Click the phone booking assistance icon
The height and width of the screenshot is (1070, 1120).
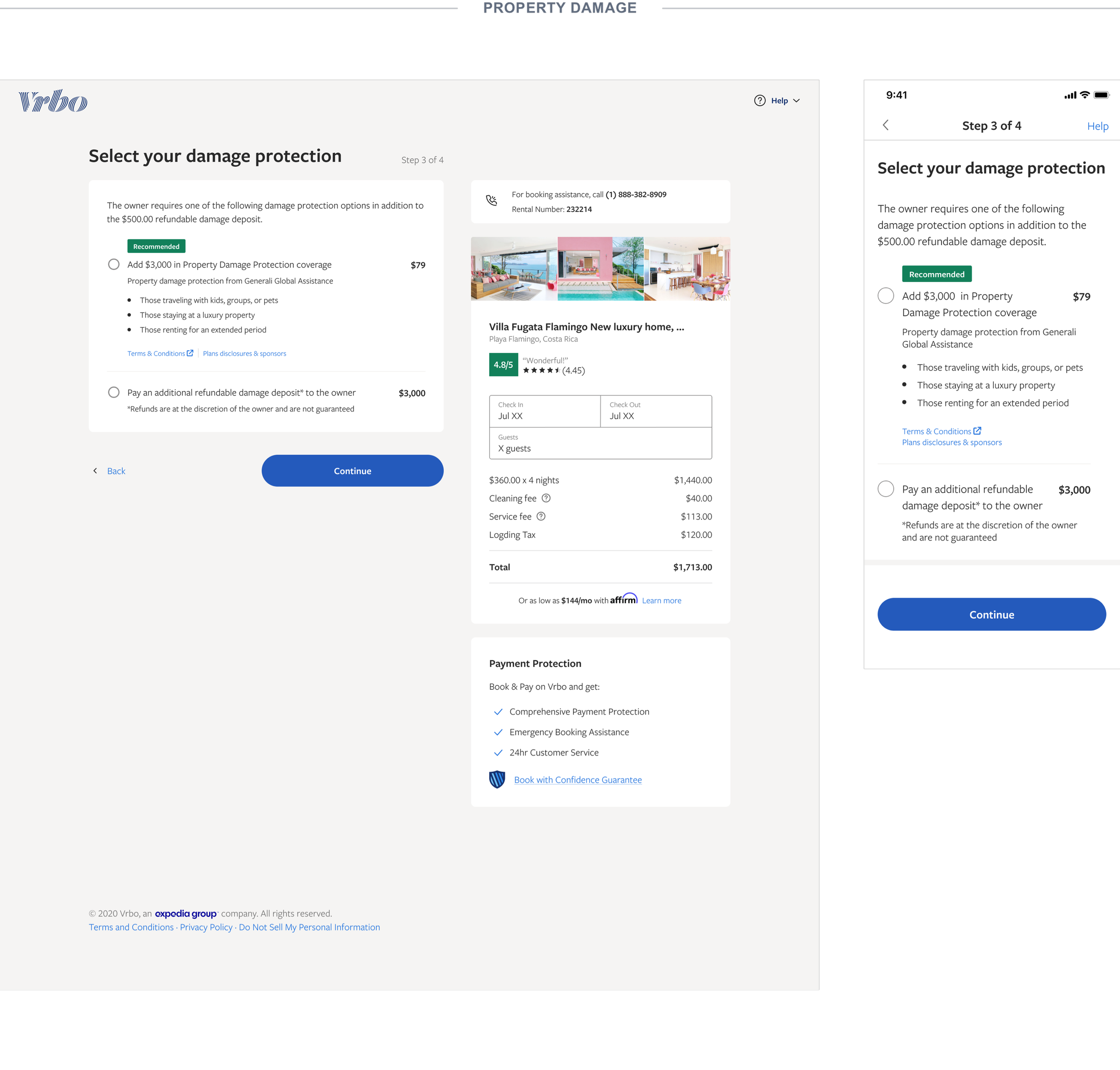(491, 200)
